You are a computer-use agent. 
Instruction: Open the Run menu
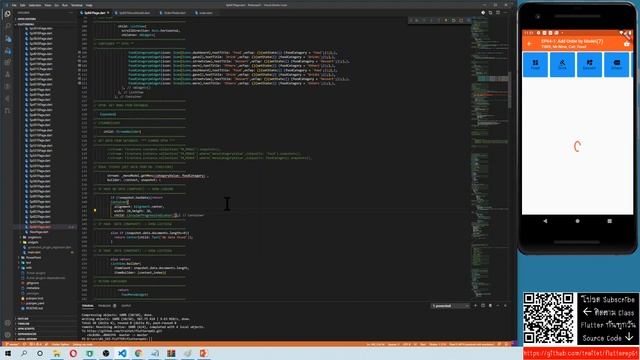coord(64,5)
